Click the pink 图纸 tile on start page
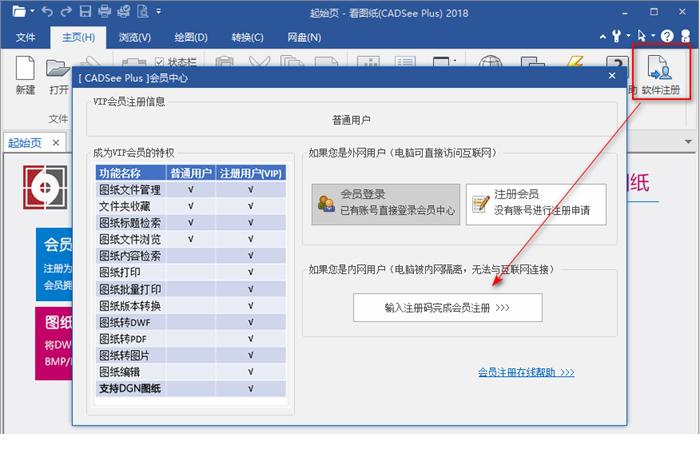This screenshot has width=700, height=451. [x=54, y=343]
